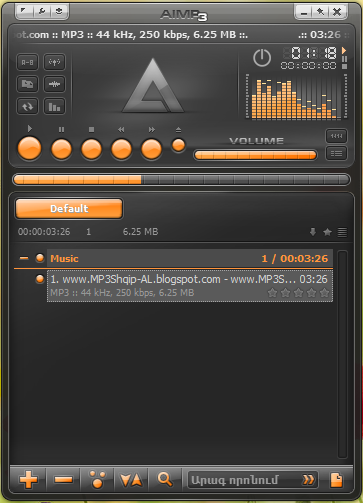Hide the playlist panel button
Viewport: 363px width, 503px height.
(336, 153)
